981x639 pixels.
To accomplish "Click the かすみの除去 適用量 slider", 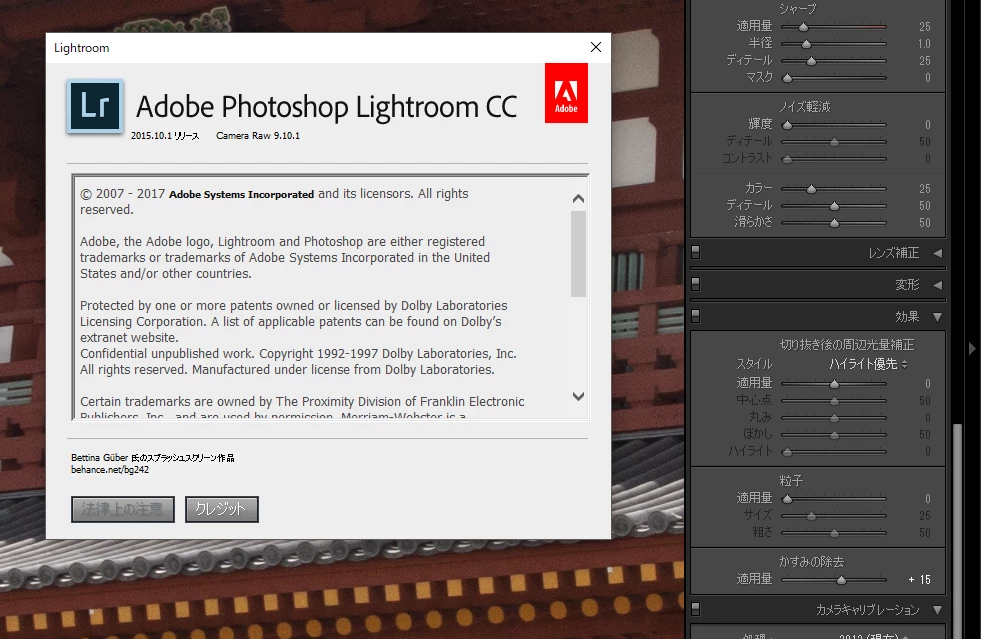I will (834, 580).
